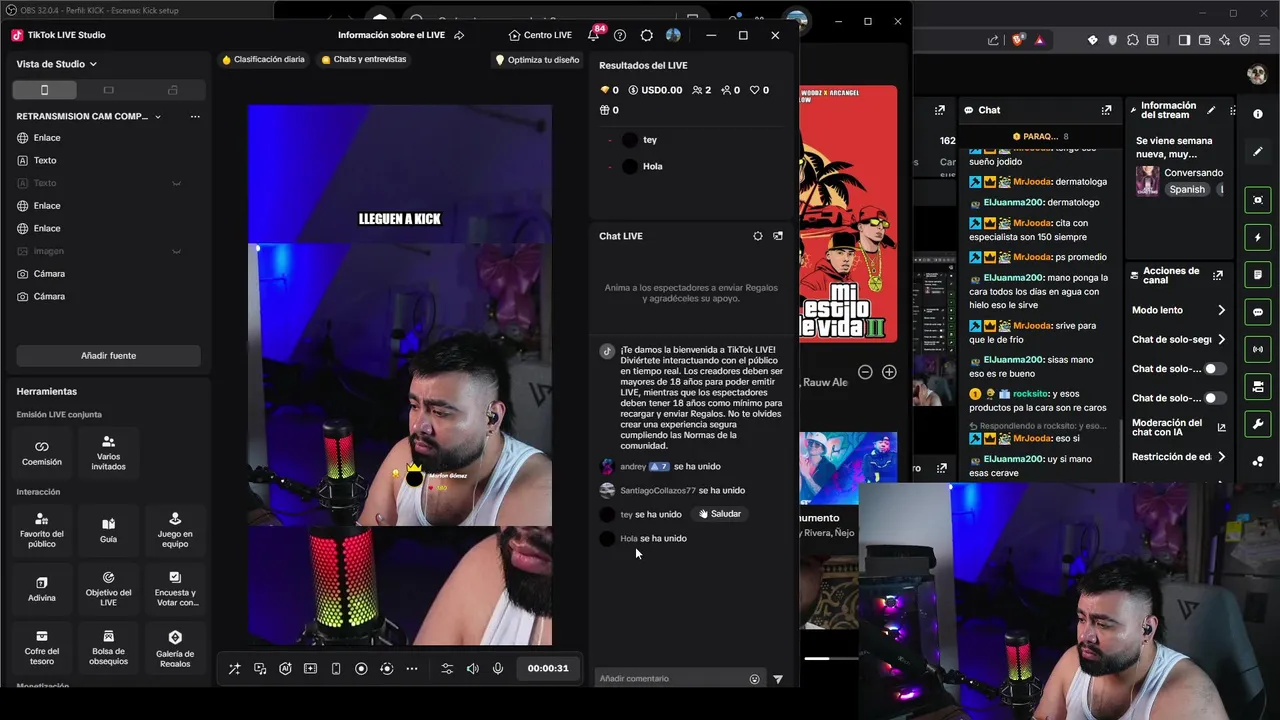Click Añadir fuente button

(x=108, y=356)
